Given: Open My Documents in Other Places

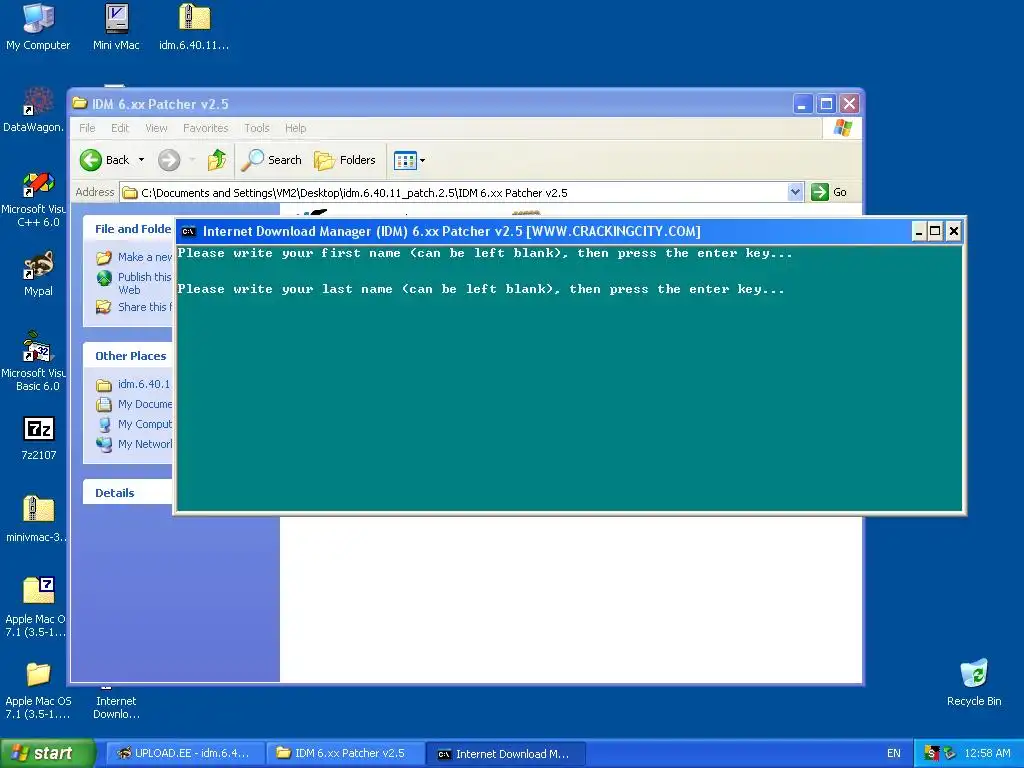Looking at the screenshot, I should (x=135, y=404).
